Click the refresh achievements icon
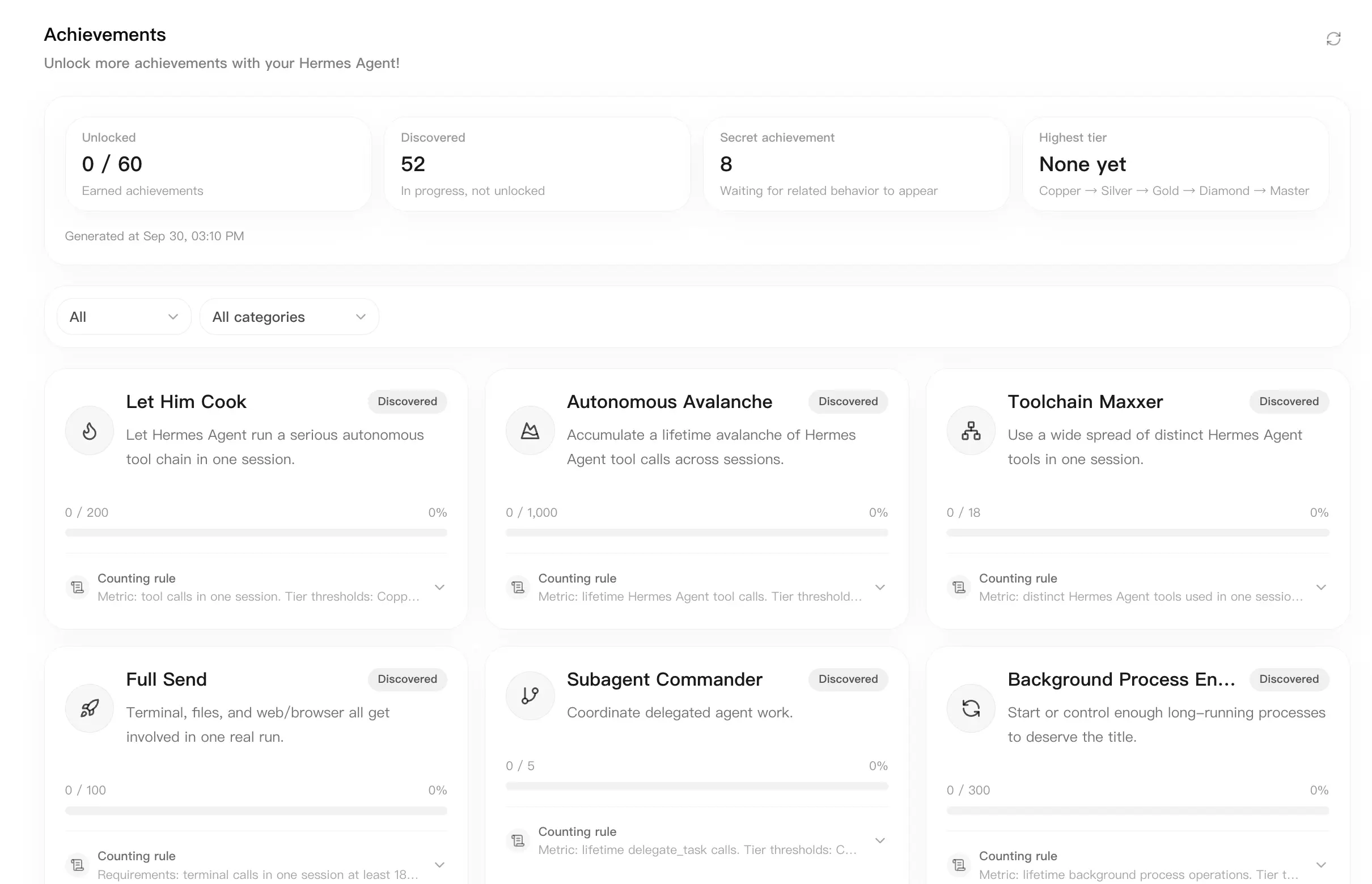Viewport: 1372px width, 884px height. 1333,39
